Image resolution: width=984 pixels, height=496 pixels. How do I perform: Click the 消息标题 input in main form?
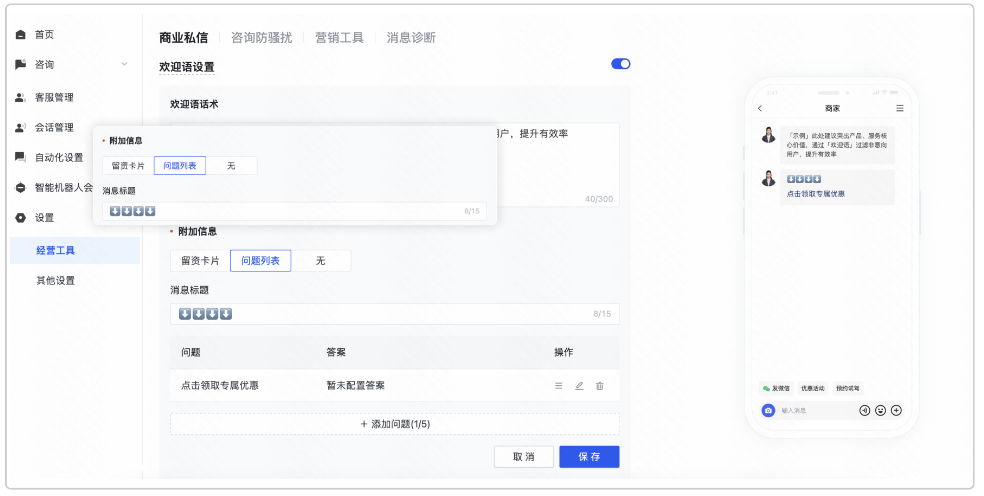coord(395,314)
